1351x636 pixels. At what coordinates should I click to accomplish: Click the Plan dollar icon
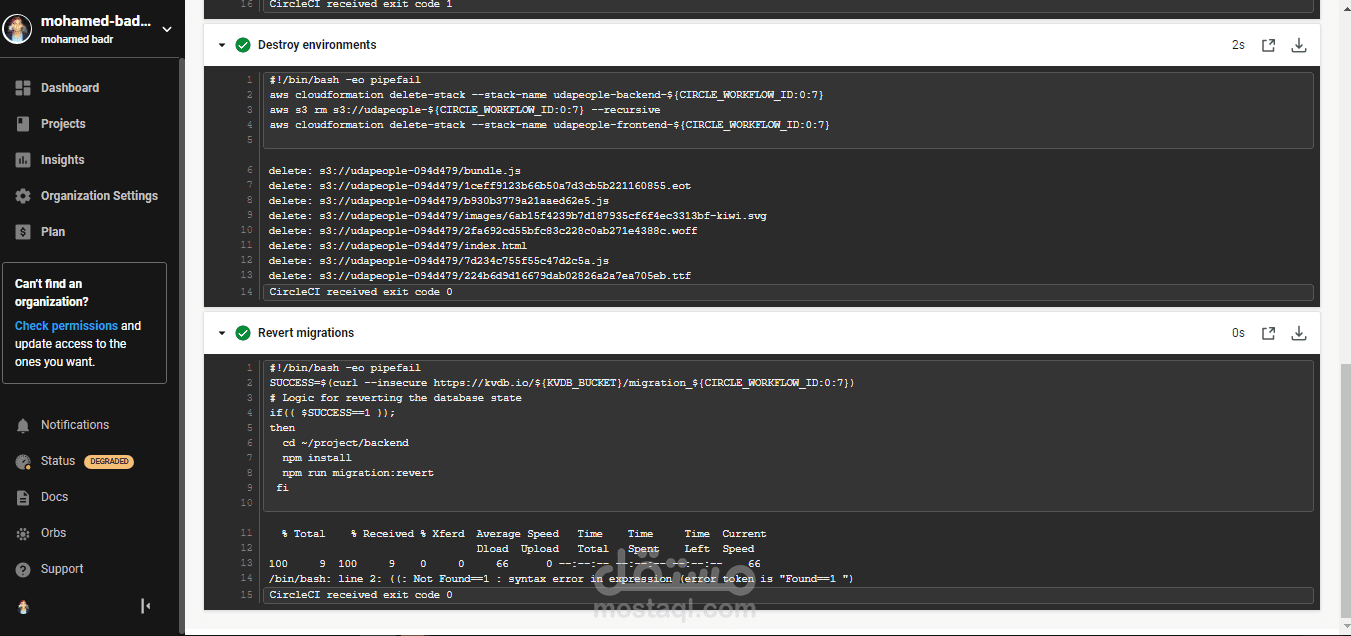(x=23, y=232)
